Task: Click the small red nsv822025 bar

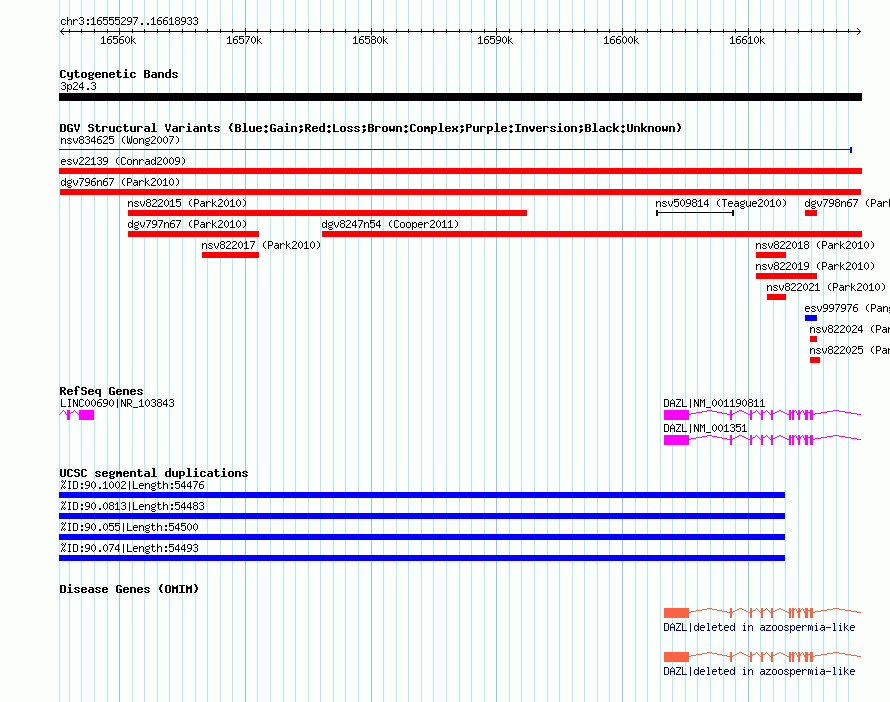Action: pos(815,360)
